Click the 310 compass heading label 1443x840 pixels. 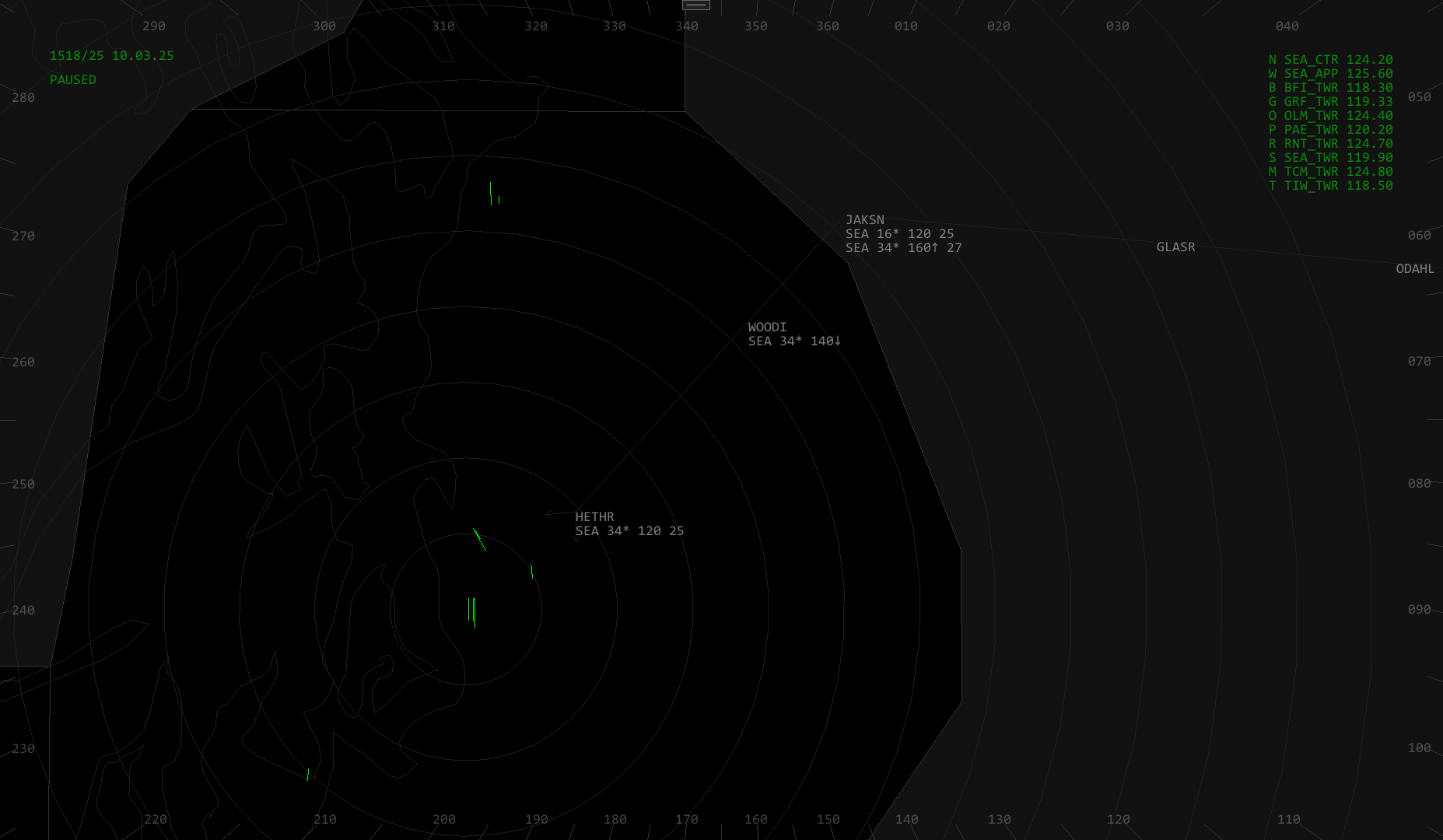pyautogui.click(x=443, y=26)
